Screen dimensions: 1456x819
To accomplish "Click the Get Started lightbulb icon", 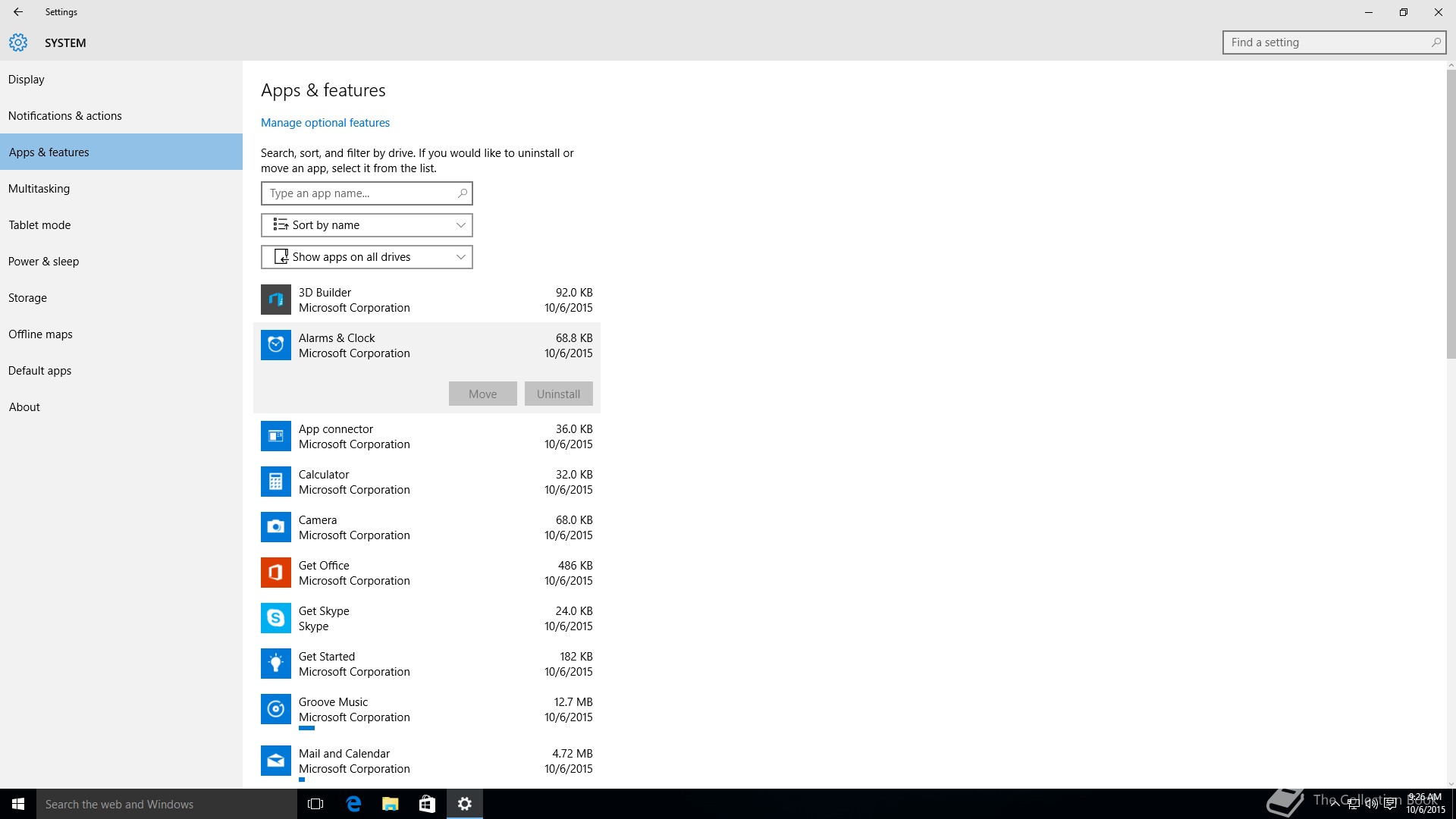I will (276, 664).
